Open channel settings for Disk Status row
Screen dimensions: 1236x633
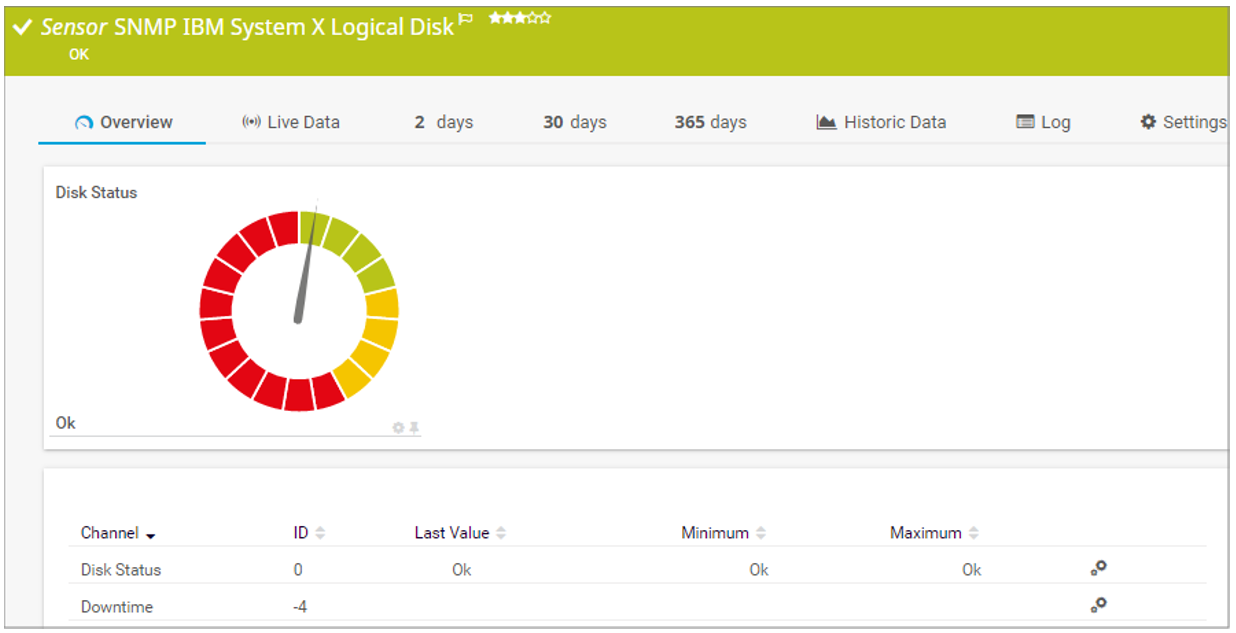pyautogui.click(x=1099, y=568)
